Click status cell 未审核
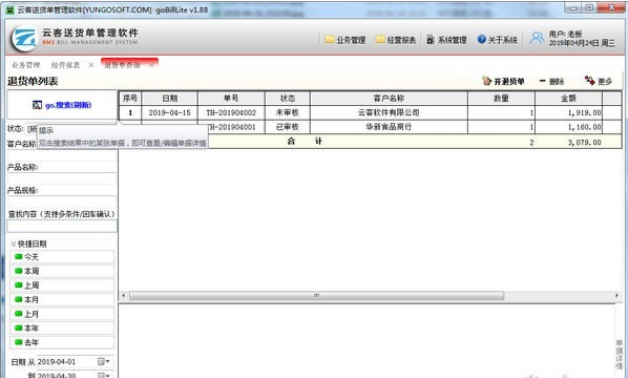 point(288,113)
